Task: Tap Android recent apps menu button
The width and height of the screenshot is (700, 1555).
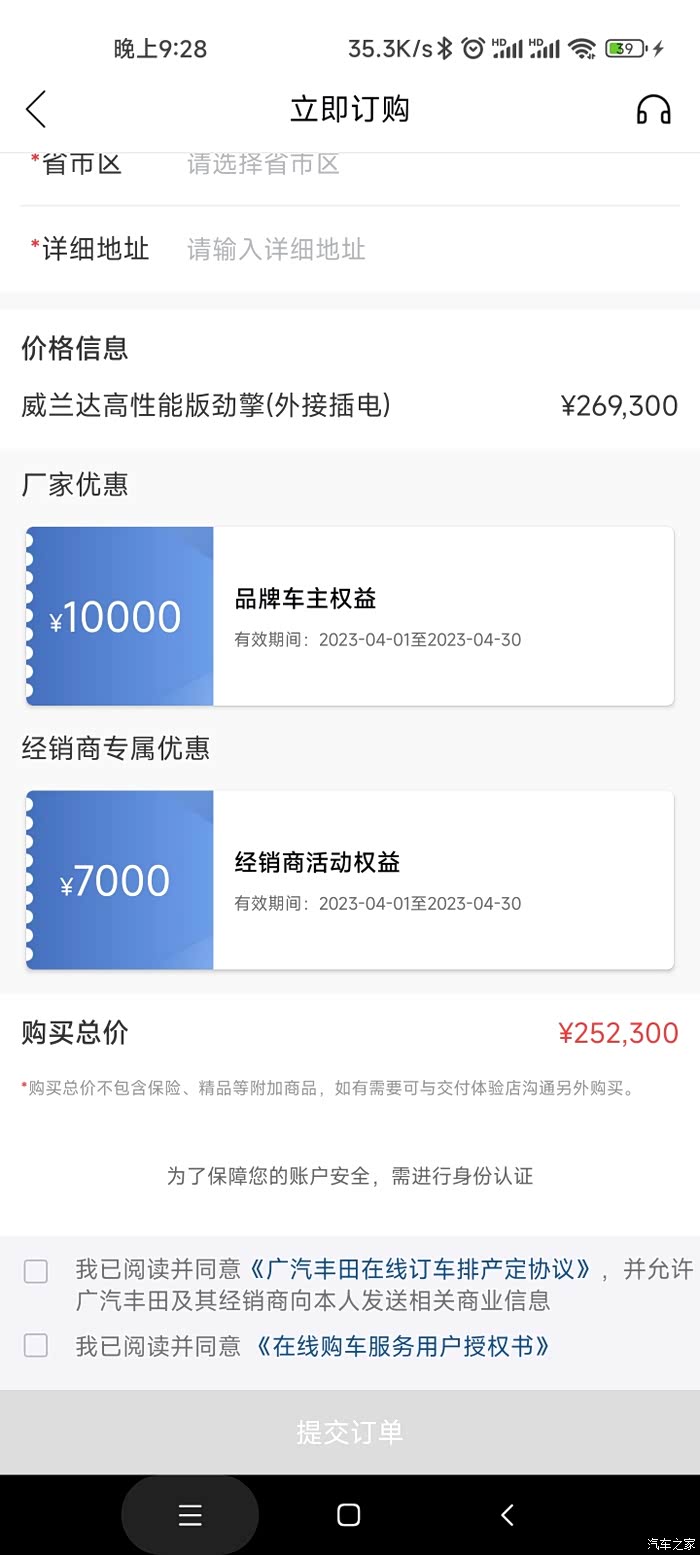Action: click(x=190, y=1515)
